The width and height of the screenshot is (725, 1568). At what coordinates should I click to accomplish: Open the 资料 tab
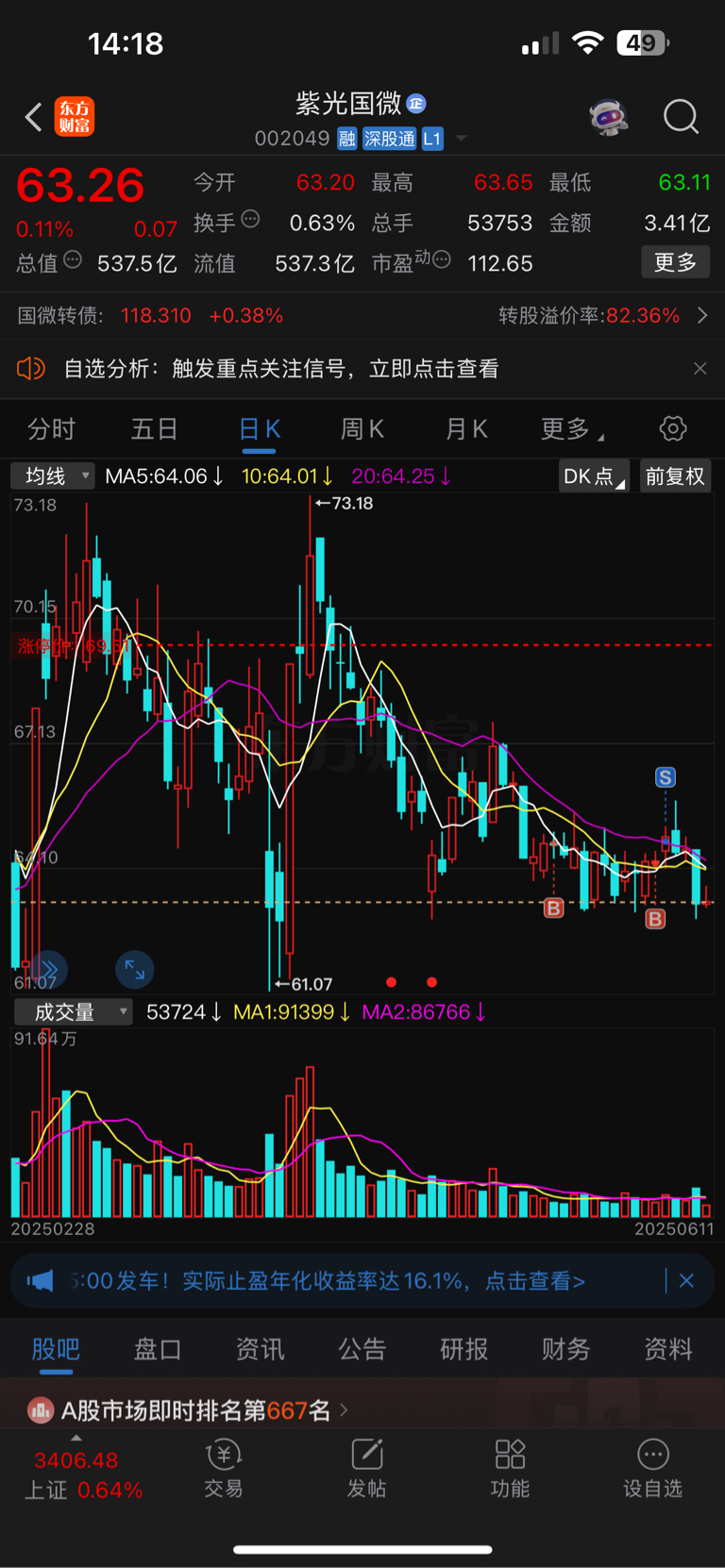click(x=668, y=1349)
